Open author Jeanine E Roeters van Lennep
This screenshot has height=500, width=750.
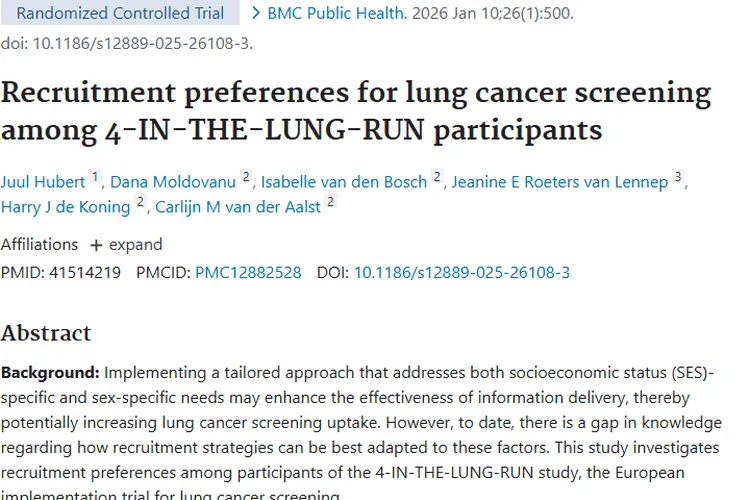[559, 182]
